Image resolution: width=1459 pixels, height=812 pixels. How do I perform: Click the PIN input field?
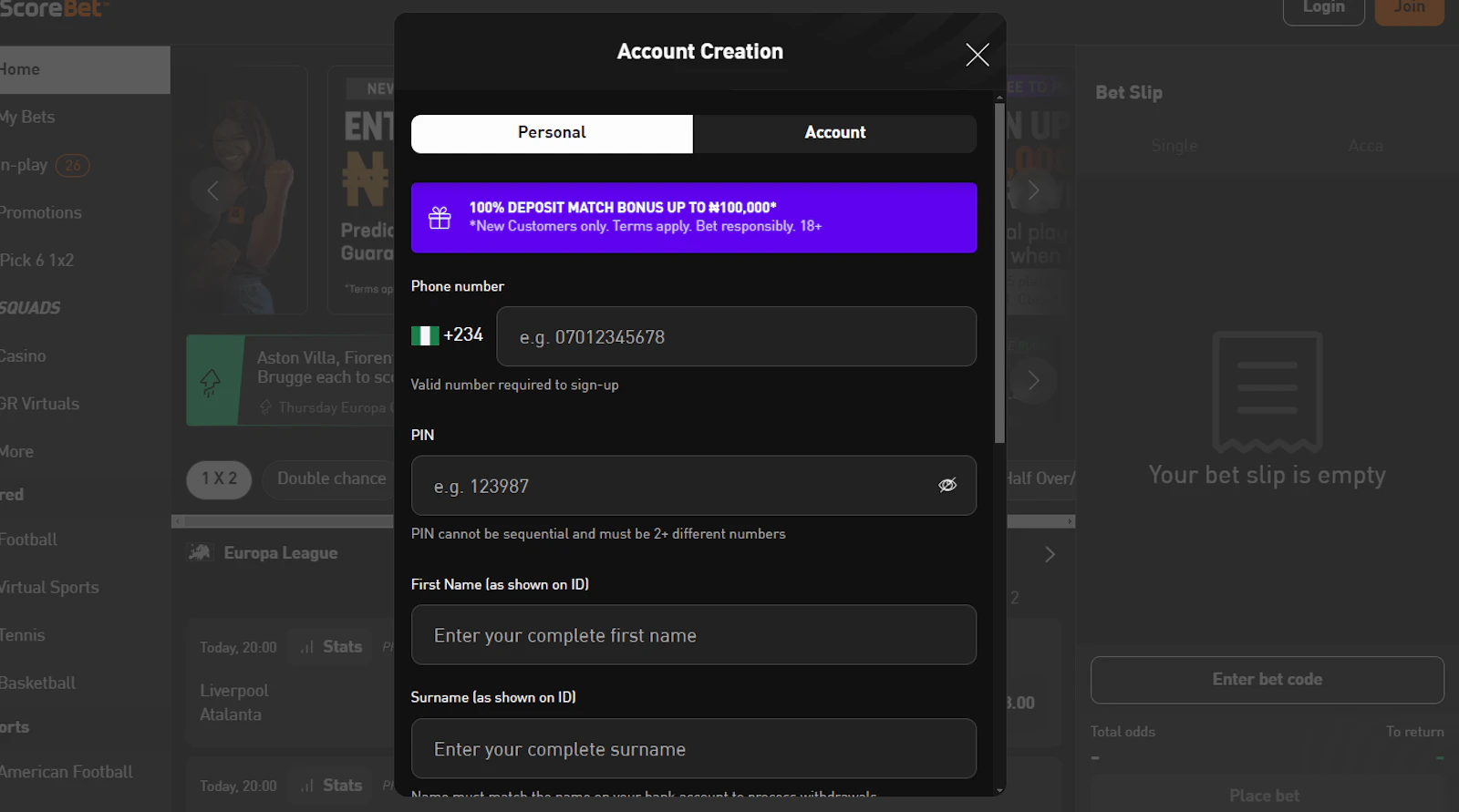[x=693, y=486]
